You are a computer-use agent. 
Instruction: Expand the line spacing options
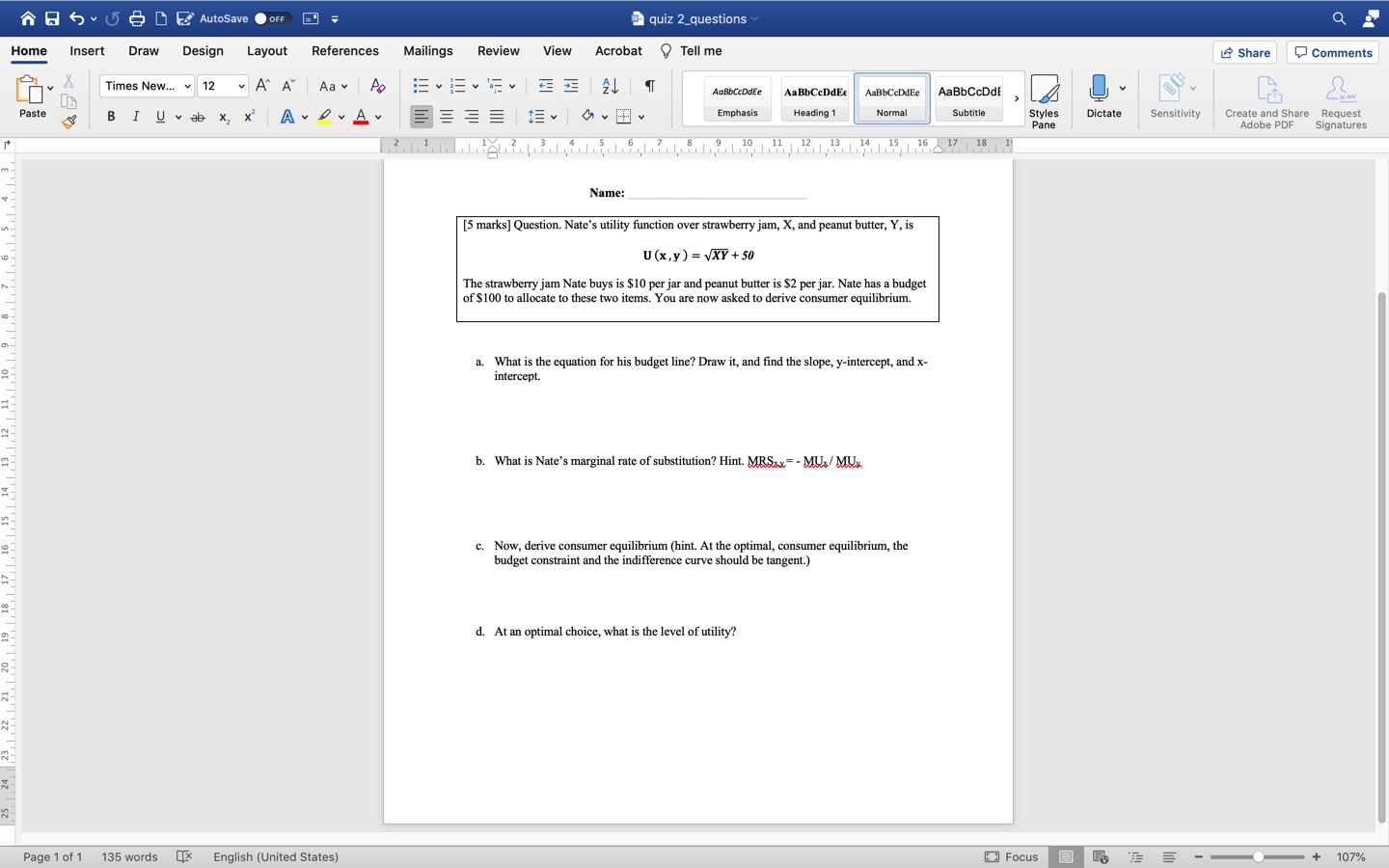[552, 116]
